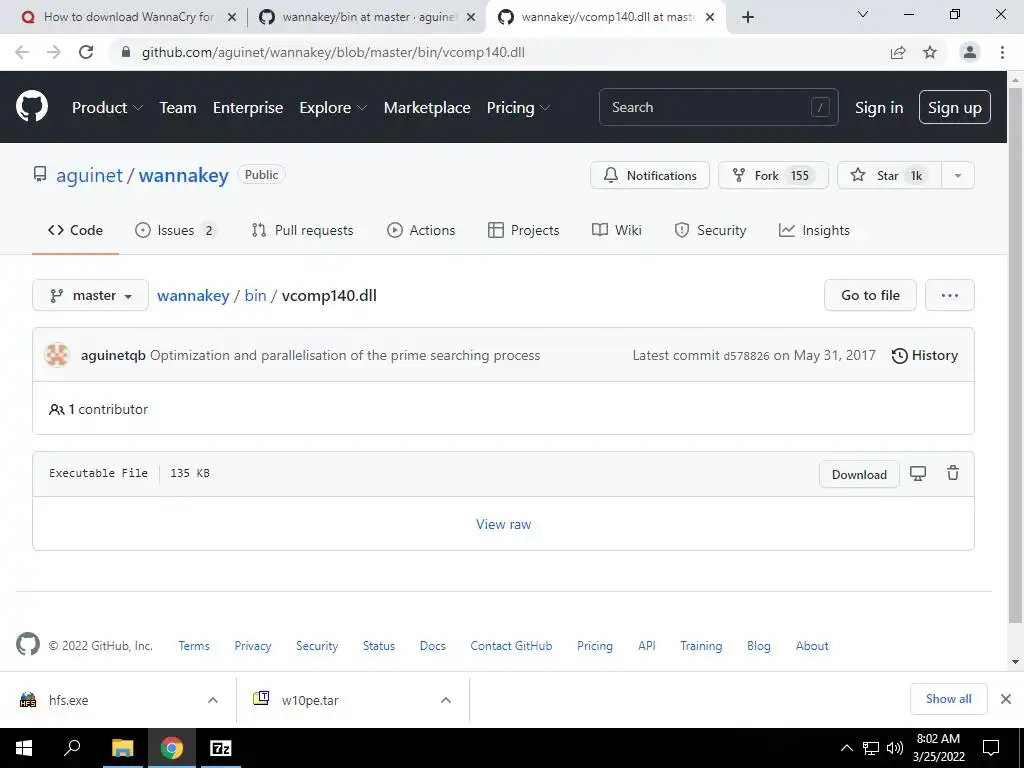Click the volume speaker tray icon
1024x768 pixels.
point(895,748)
